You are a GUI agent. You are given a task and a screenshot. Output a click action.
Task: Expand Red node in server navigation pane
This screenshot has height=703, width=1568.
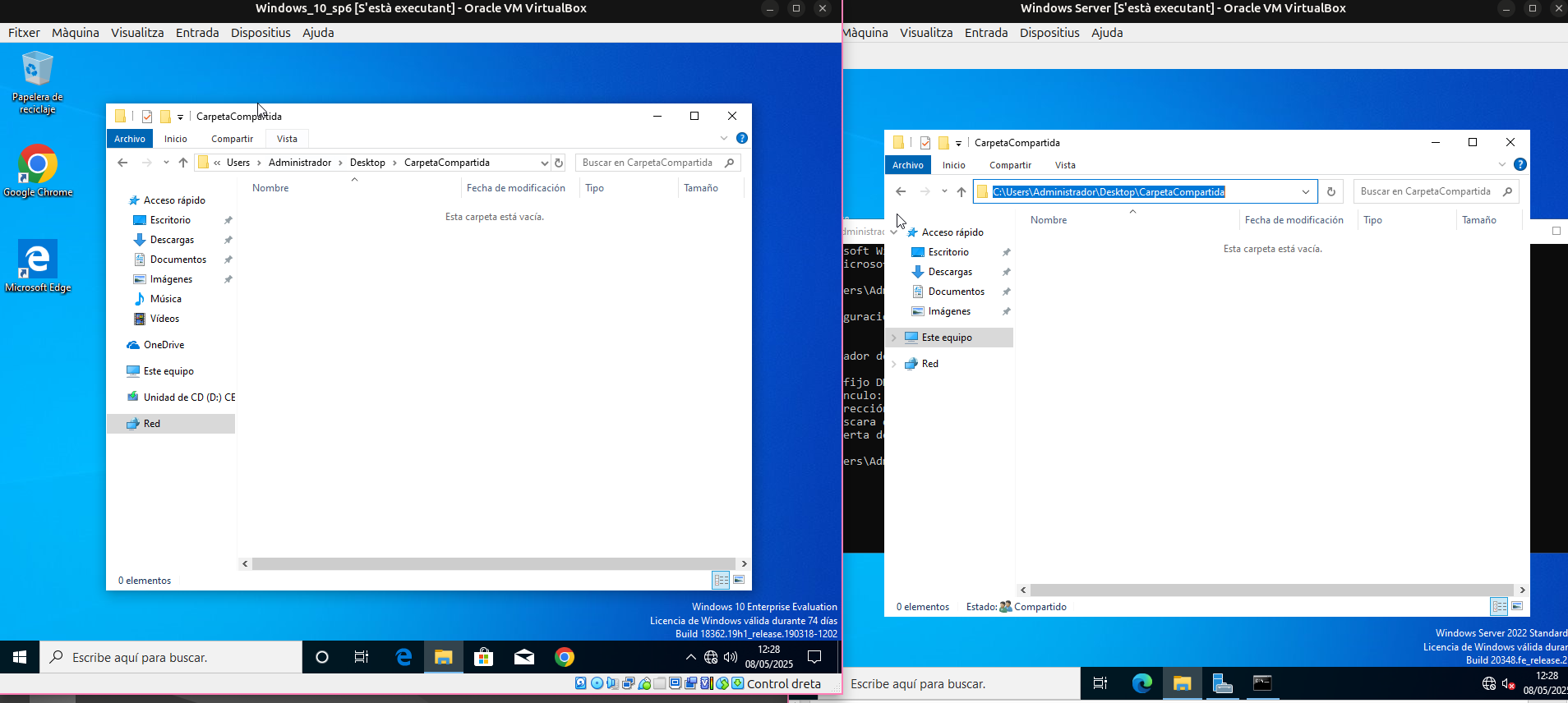click(894, 364)
